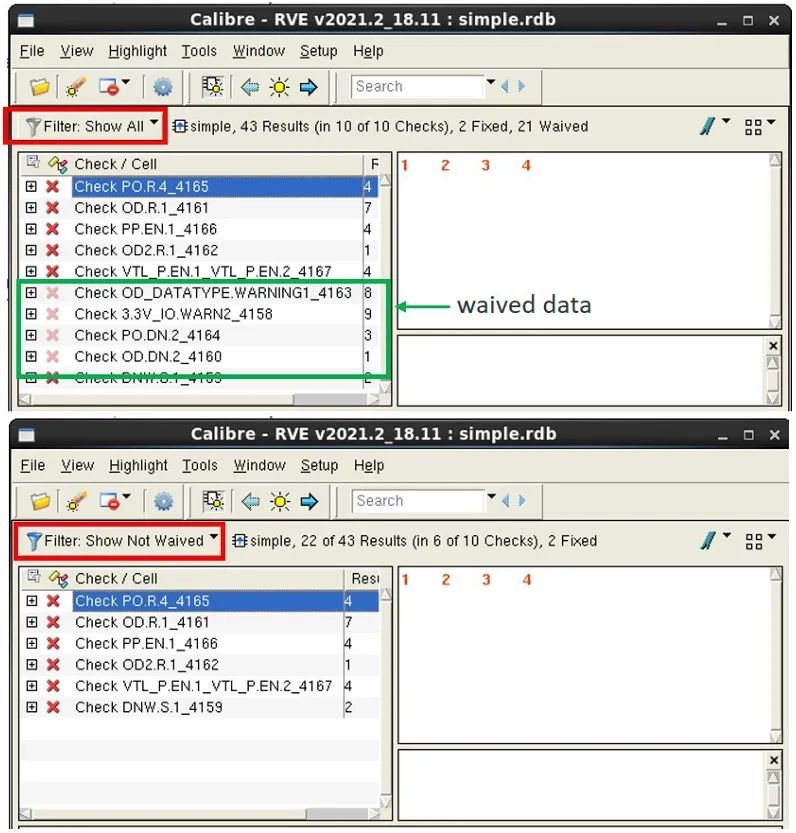Open search history dropdown in top window
This screenshot has height=833, width=796.
[491, 82]
